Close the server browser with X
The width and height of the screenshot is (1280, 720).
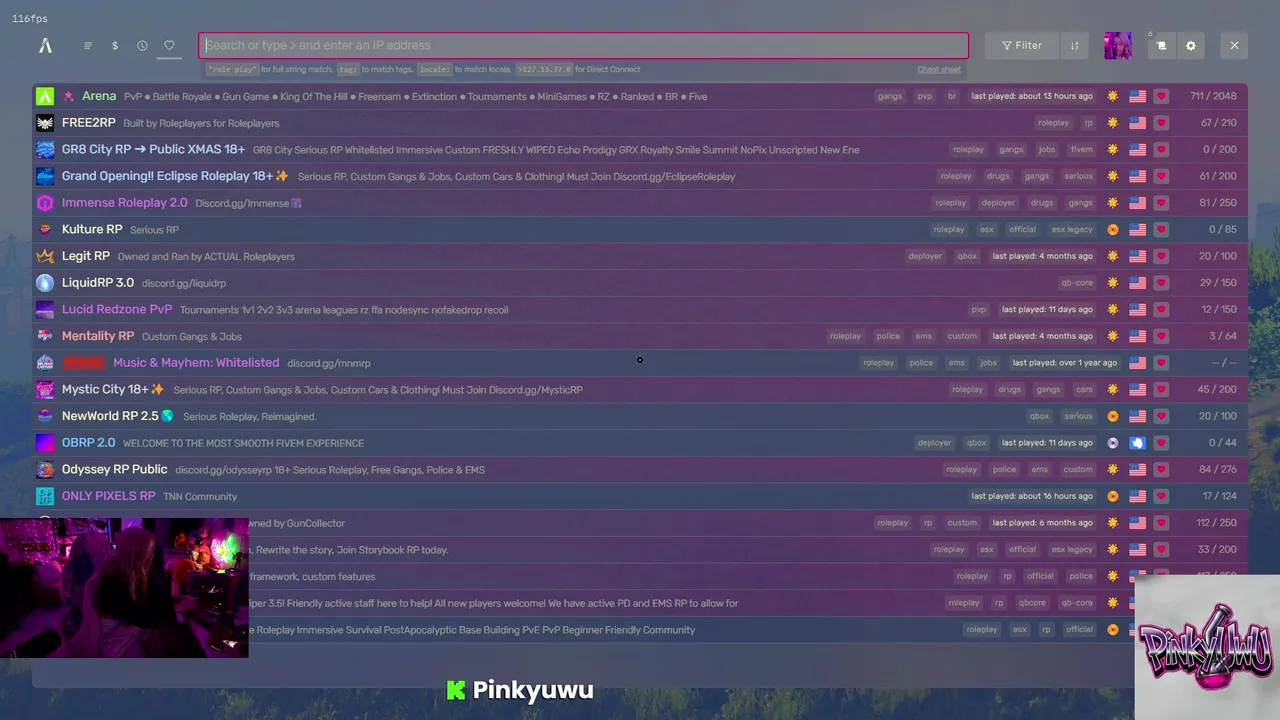(1234, 45)
